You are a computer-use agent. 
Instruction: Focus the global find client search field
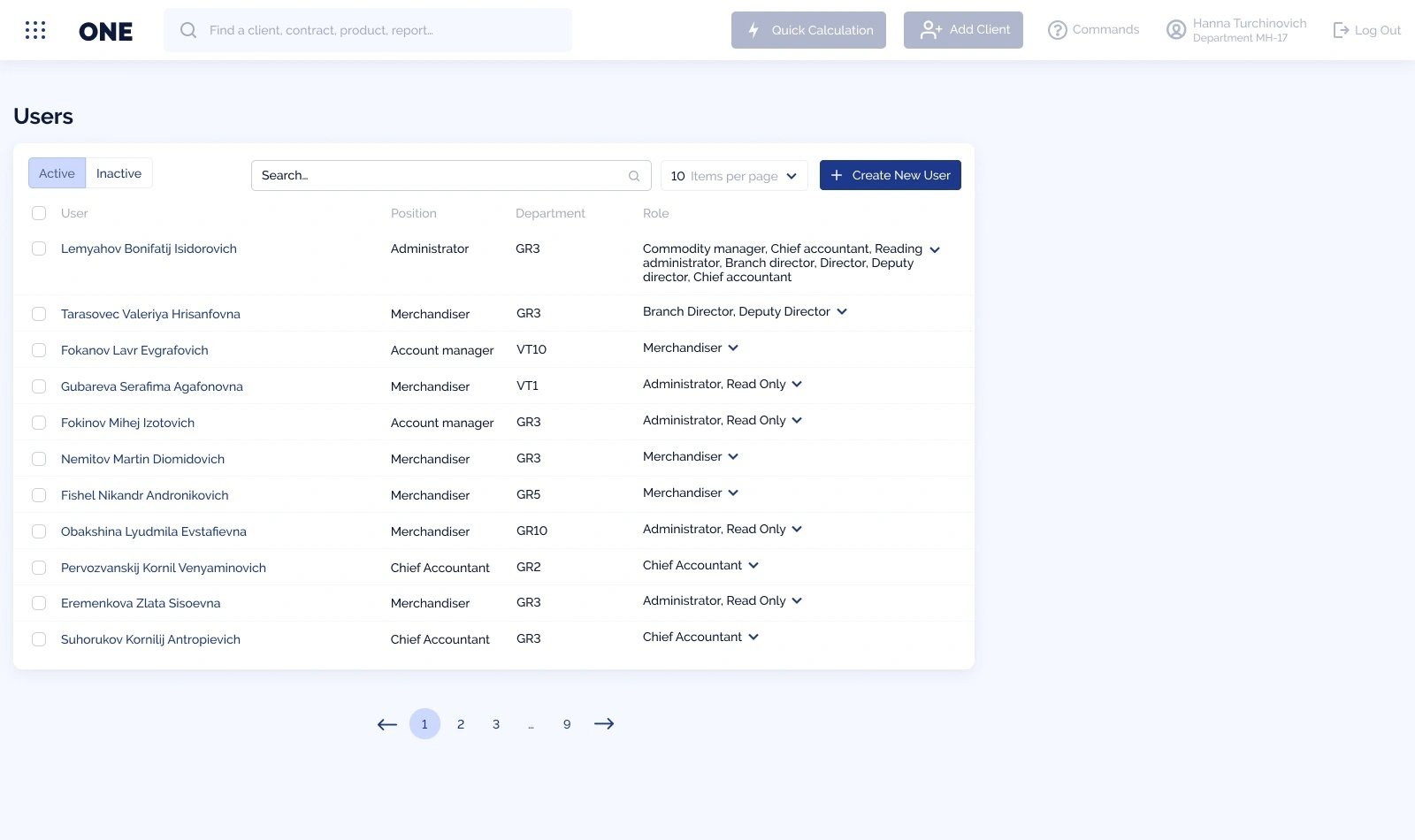(x=368, y=30)
